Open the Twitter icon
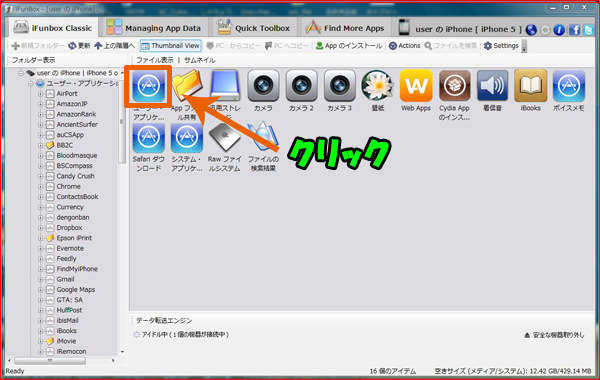This screenshot has height=380, width=600. pos(589,29)
